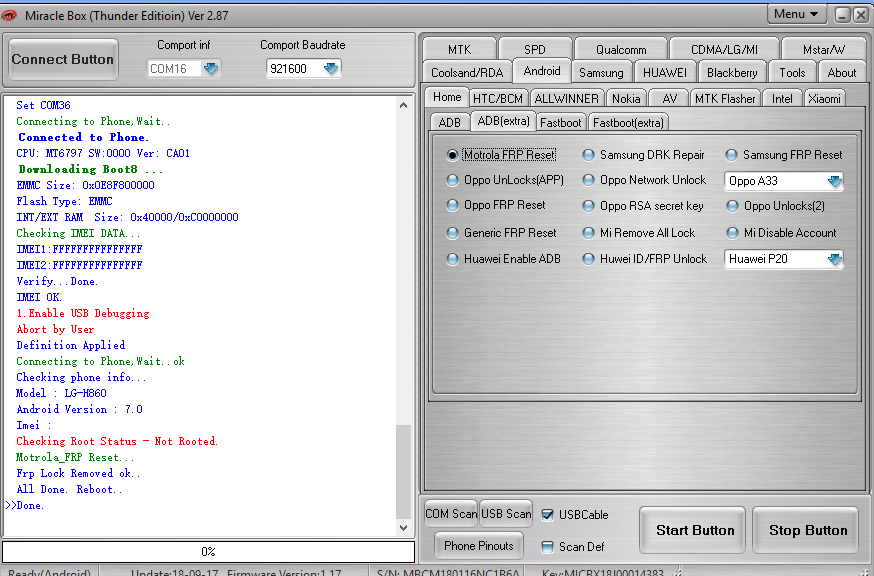Click 'CPU: MT6797' log line
This screenshot has height=576, width=874.
click(x=103, y=153)
